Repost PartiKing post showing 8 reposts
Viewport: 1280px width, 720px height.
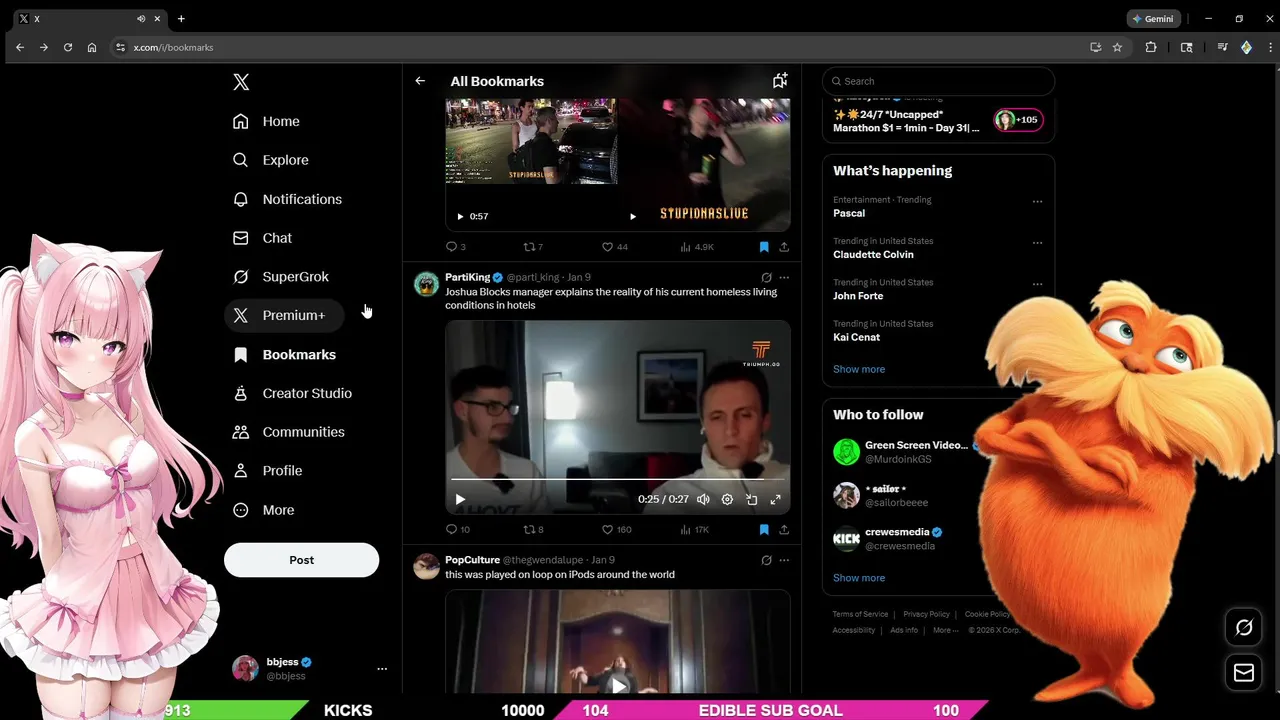tap(533, 530)
